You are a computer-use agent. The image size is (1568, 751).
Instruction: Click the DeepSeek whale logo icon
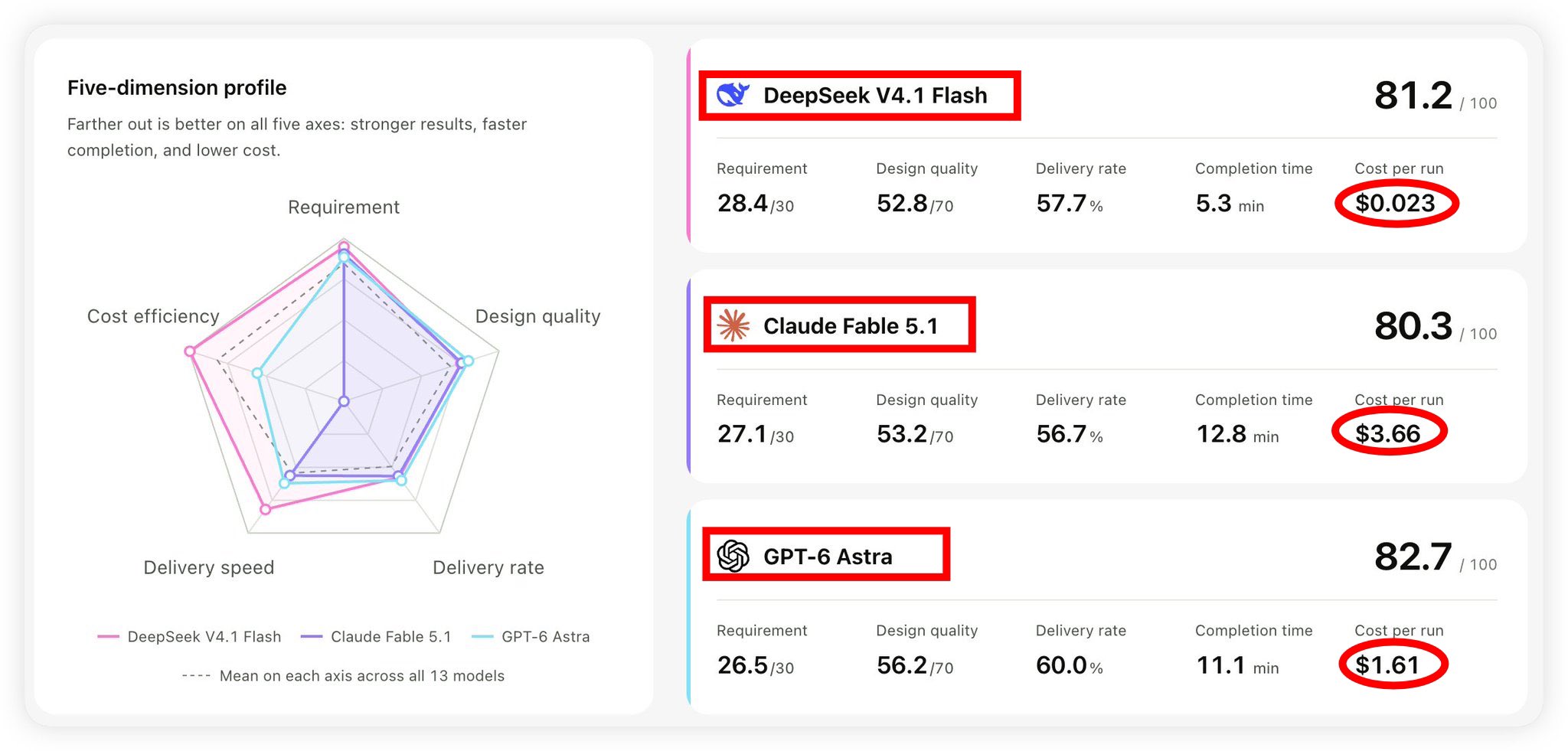pos(733,95)
